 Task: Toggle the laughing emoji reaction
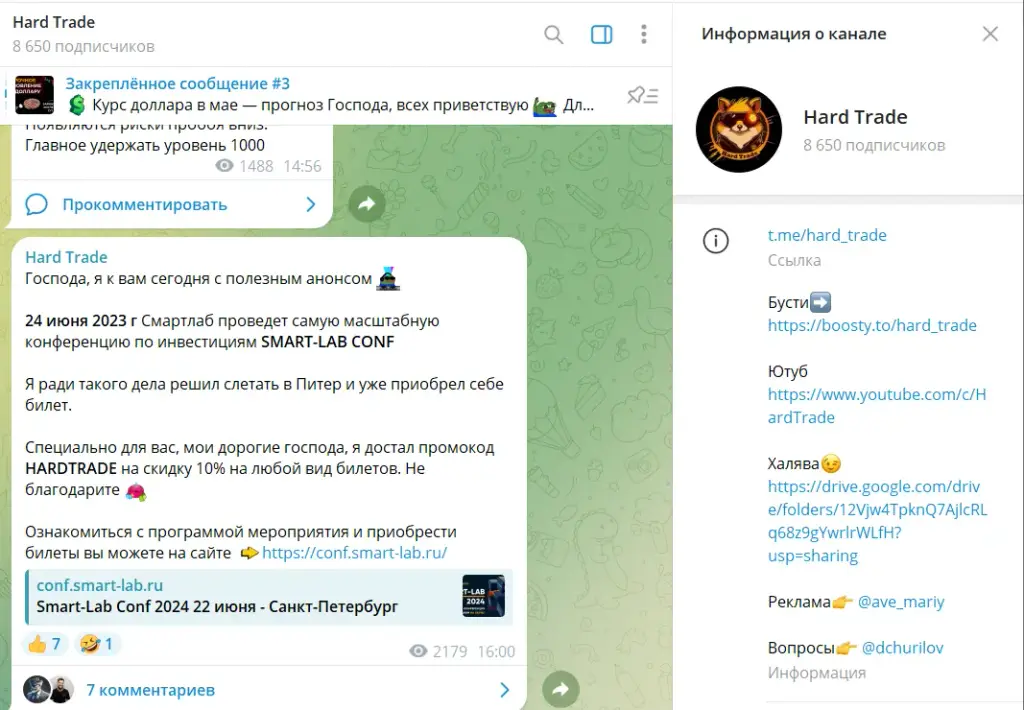[97, 644]
